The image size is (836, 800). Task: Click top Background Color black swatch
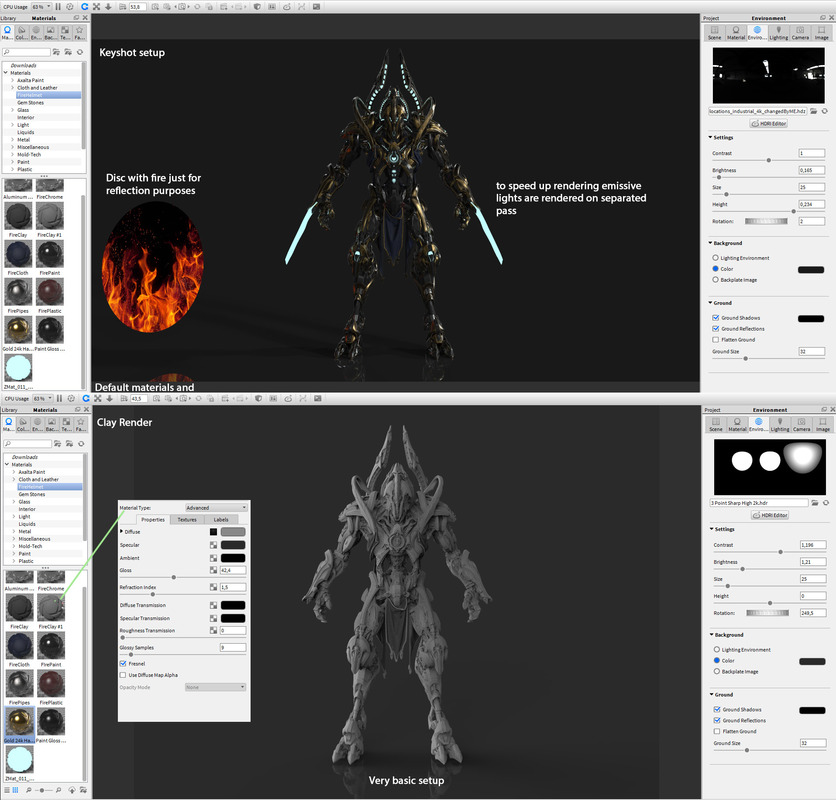(x=811, y=269)
